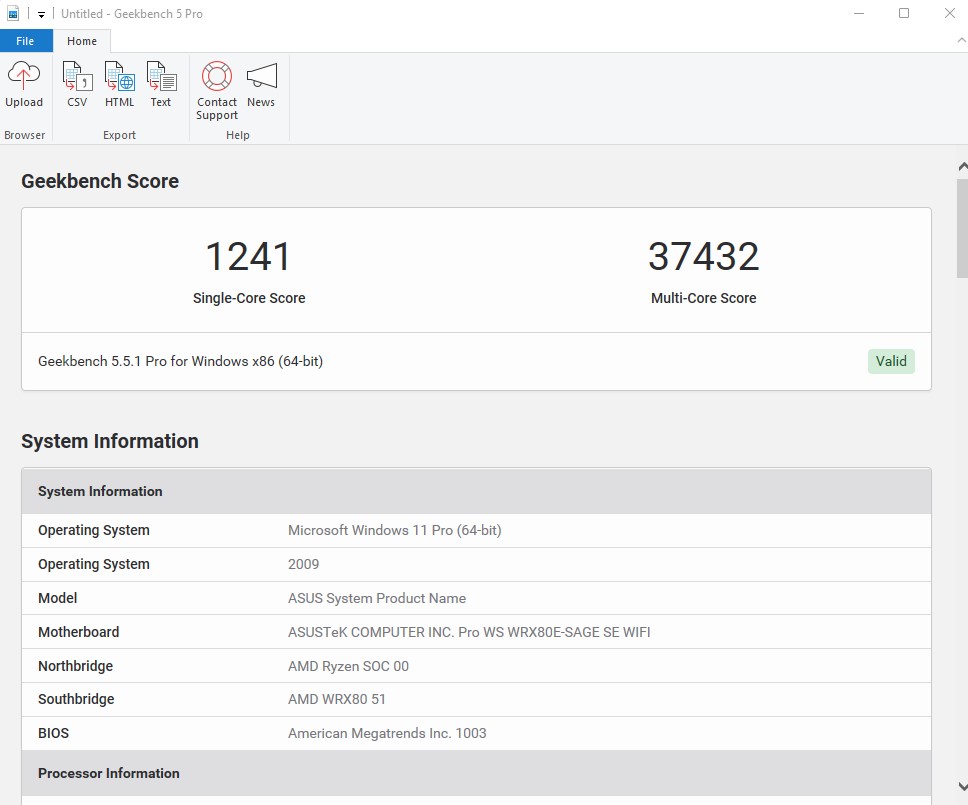Viewport: 968px width, 805px height.
Task: Click the BIOS row label
Action: tap(54, 733)
